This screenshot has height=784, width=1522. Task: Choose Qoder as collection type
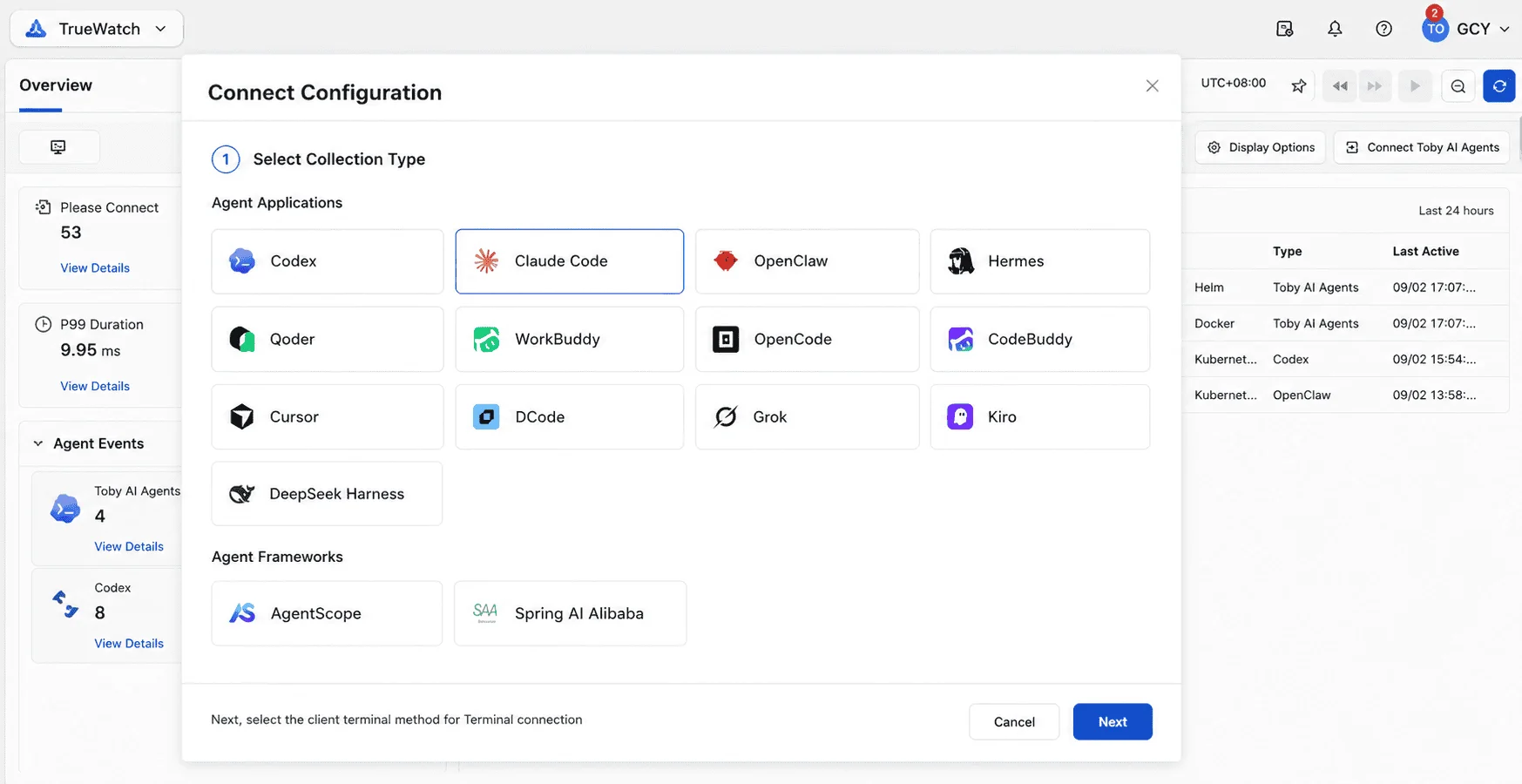(328, 339)
